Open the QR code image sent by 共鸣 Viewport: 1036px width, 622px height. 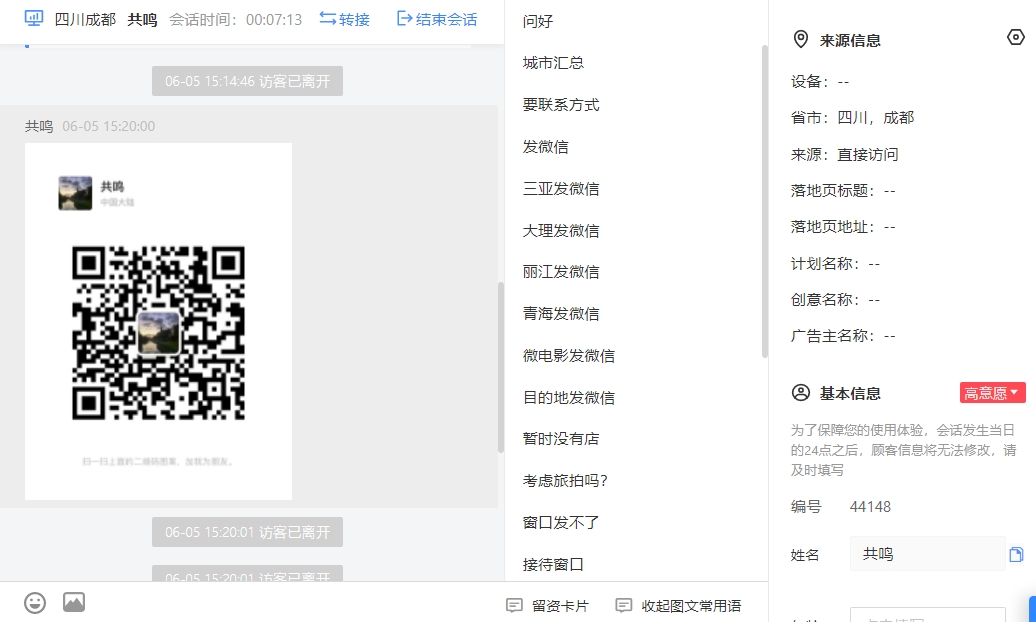coord(158,321)
